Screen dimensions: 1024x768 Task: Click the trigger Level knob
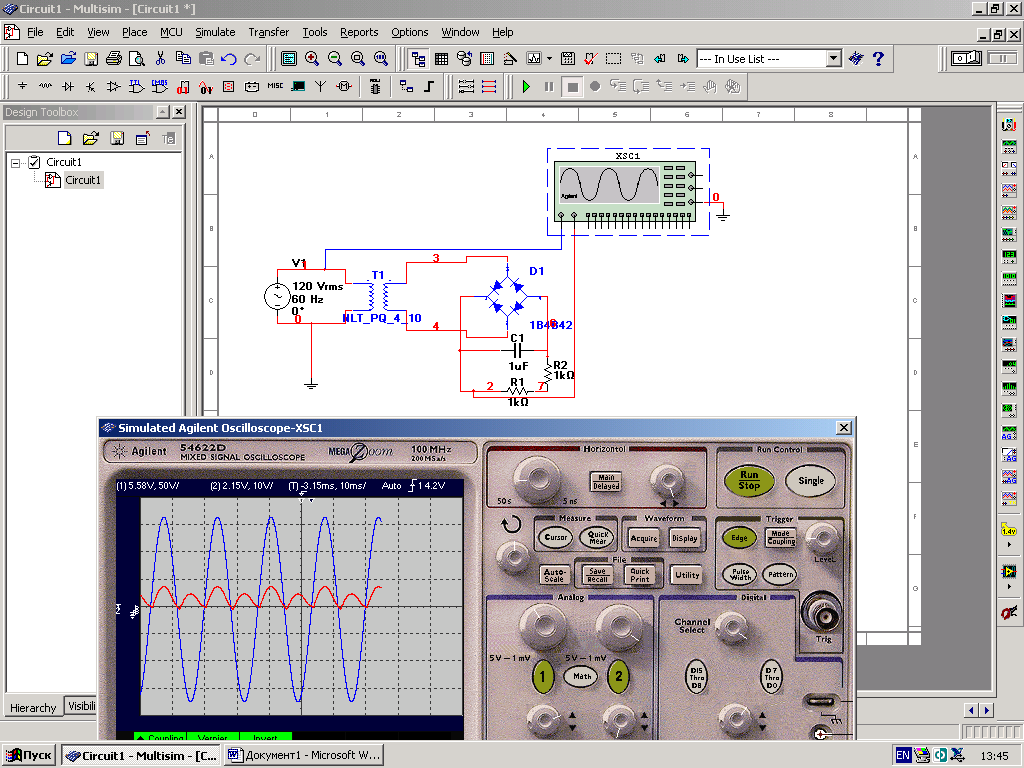pyautogui.click(x=822, y=539)
